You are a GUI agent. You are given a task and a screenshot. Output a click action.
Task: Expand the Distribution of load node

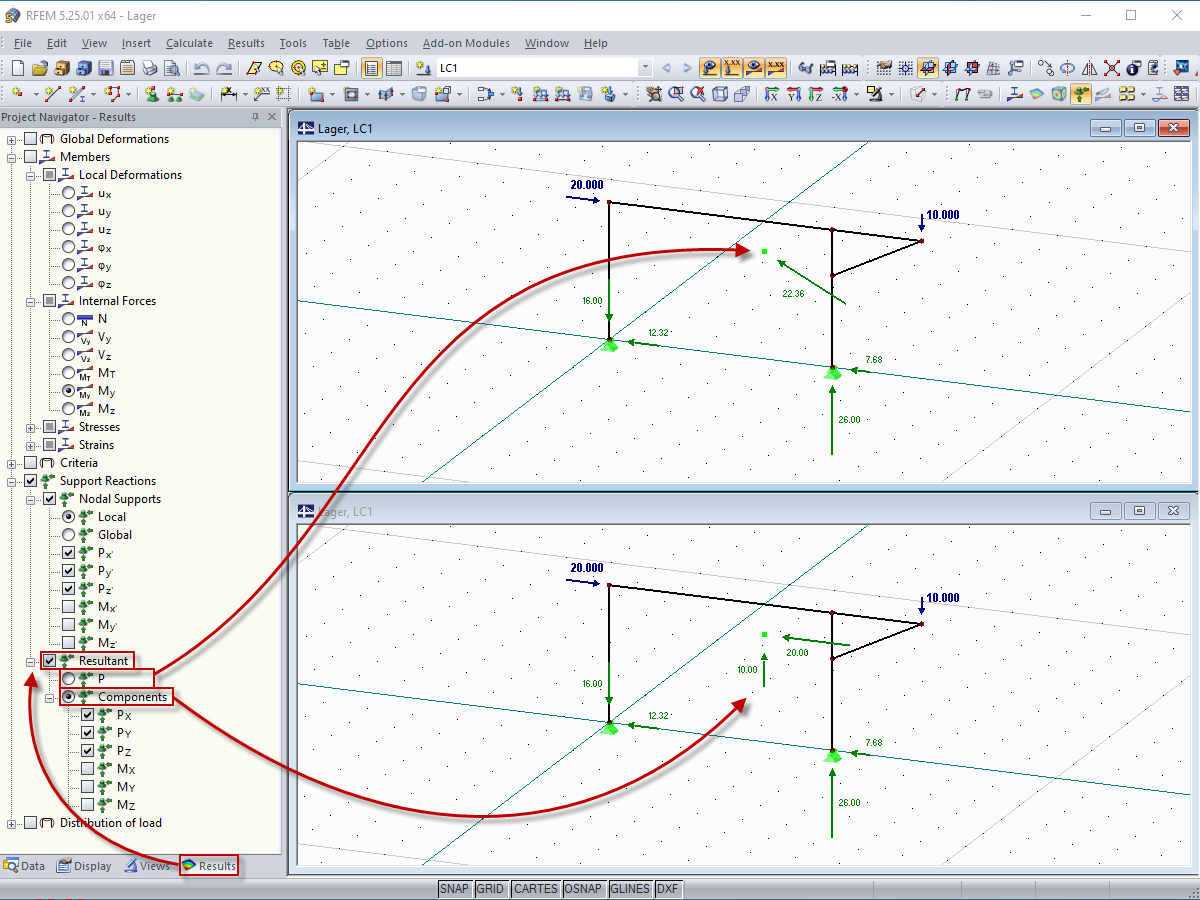coord(12,823)
